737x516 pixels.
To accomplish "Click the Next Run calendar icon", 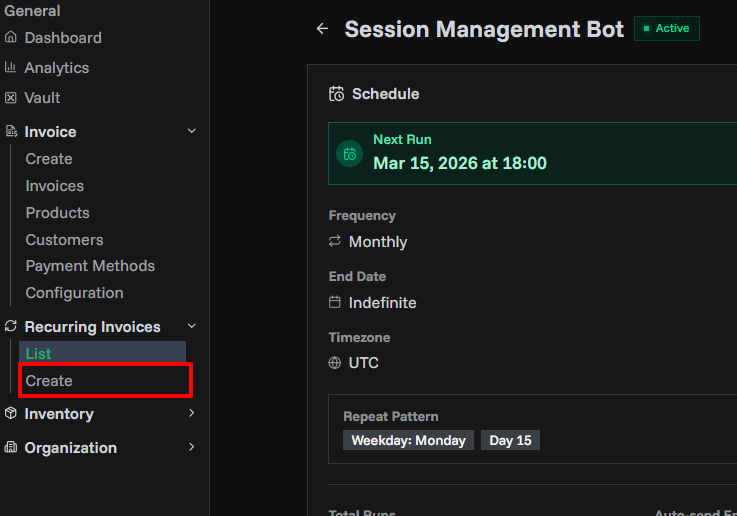I will [349, 154].
